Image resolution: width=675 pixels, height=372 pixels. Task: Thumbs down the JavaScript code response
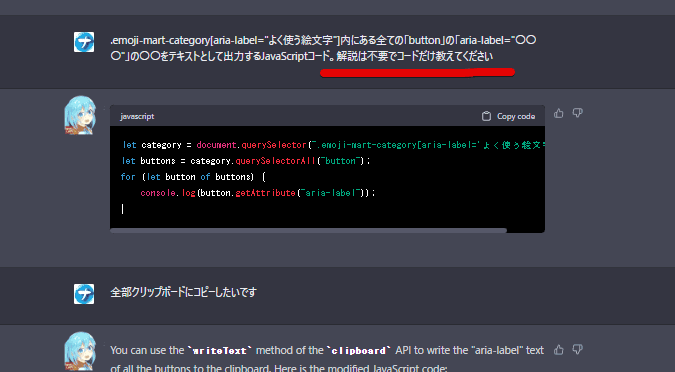click(577, 113)
